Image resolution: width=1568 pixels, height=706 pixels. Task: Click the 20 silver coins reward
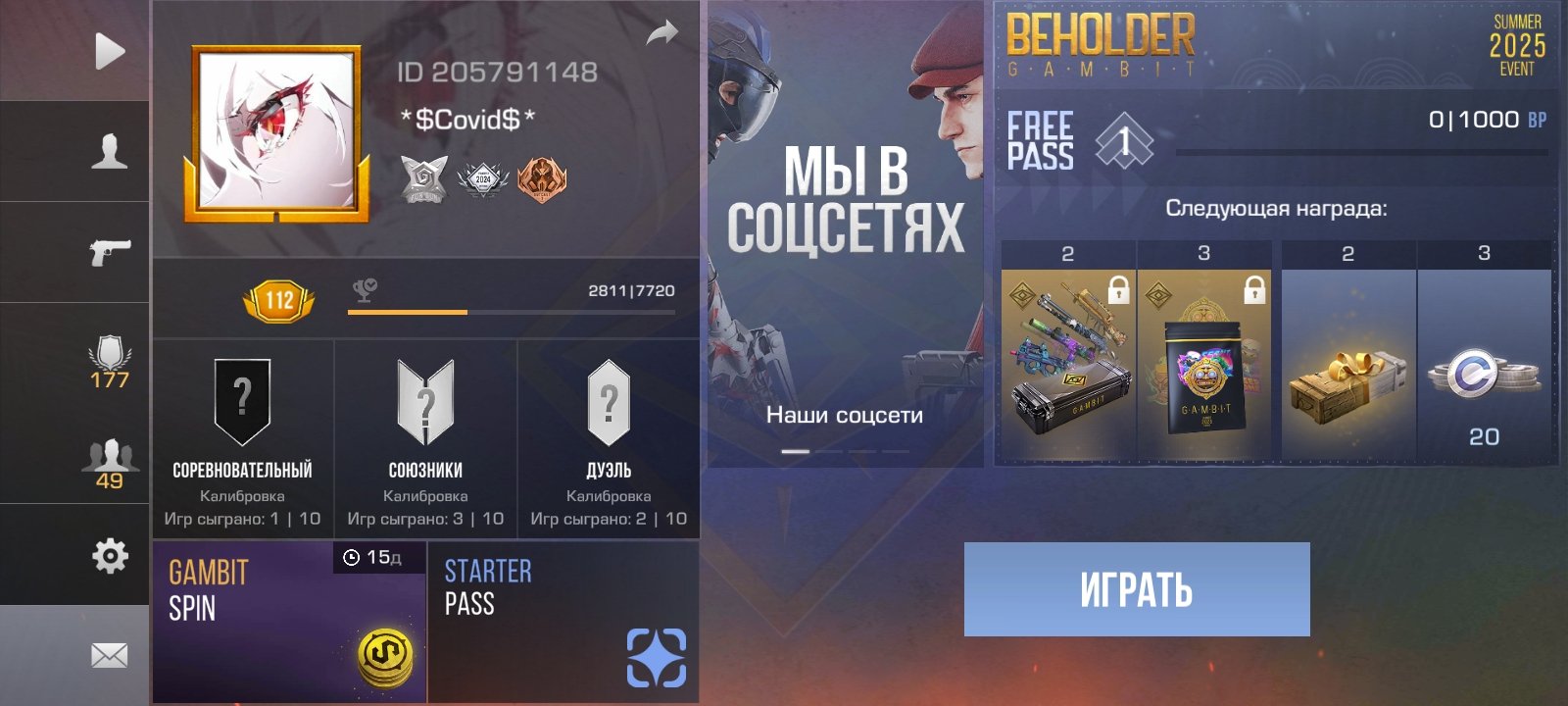[x=1484, y=351]
